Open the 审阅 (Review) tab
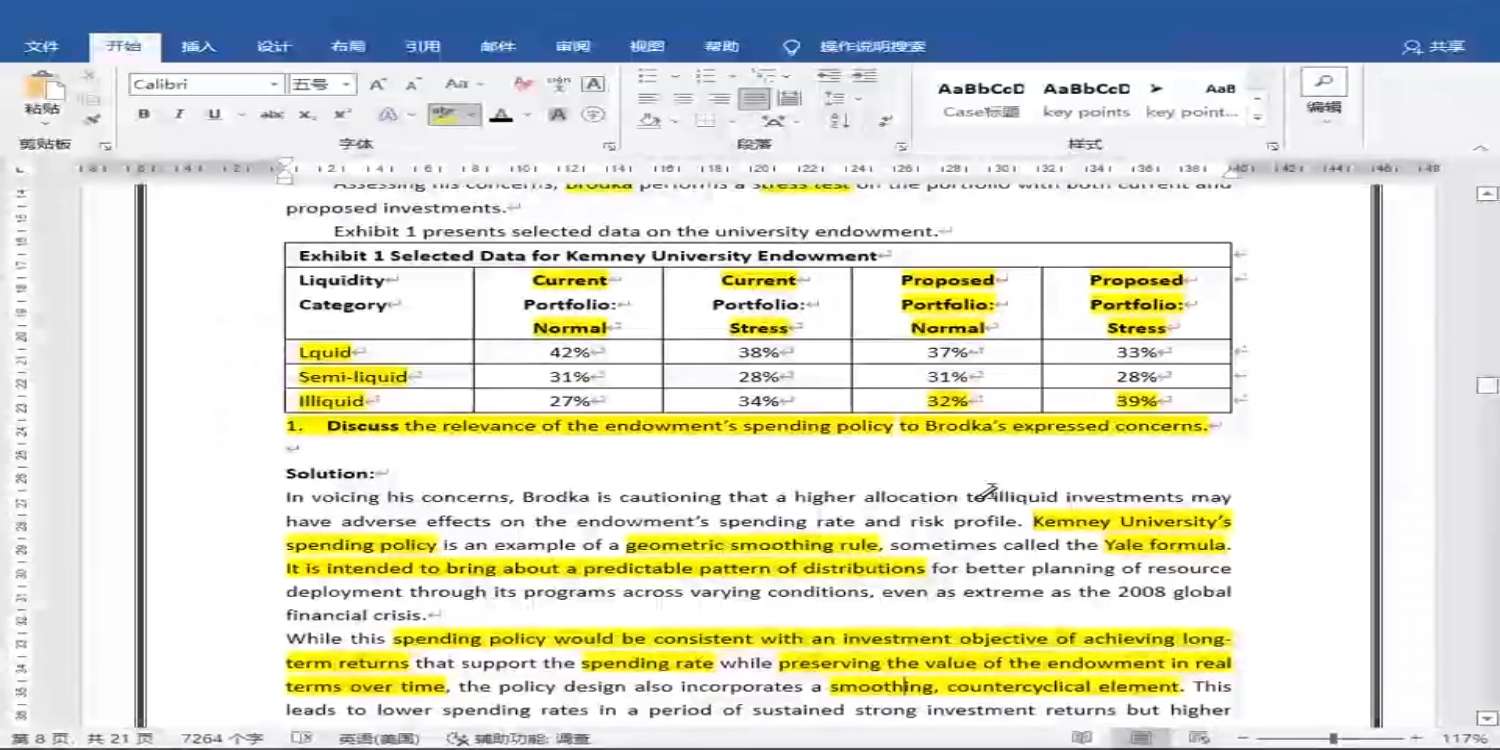The width and height of the screenshot is (1500, 750). (x=573, y=46)
